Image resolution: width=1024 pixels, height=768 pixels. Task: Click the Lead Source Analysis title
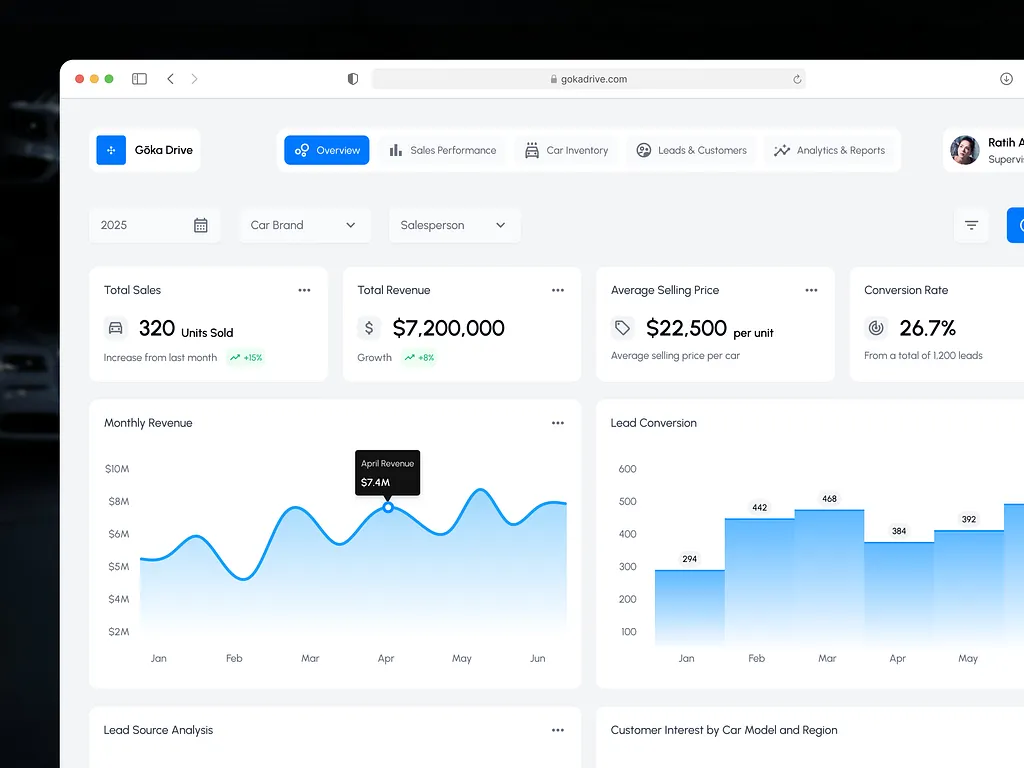click(158, 730)
